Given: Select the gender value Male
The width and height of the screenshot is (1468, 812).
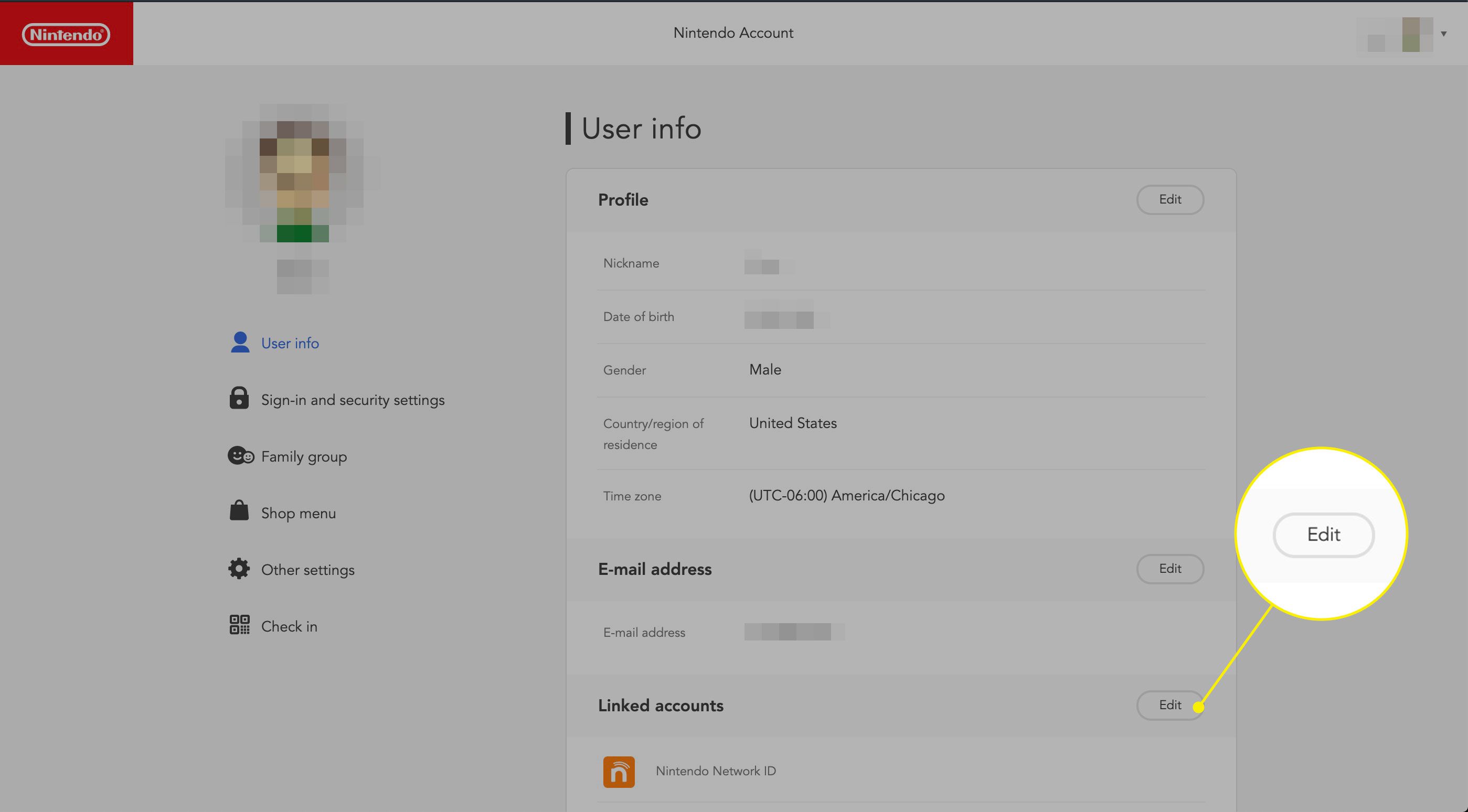Looking at the screenshot, I should (765, 369).
